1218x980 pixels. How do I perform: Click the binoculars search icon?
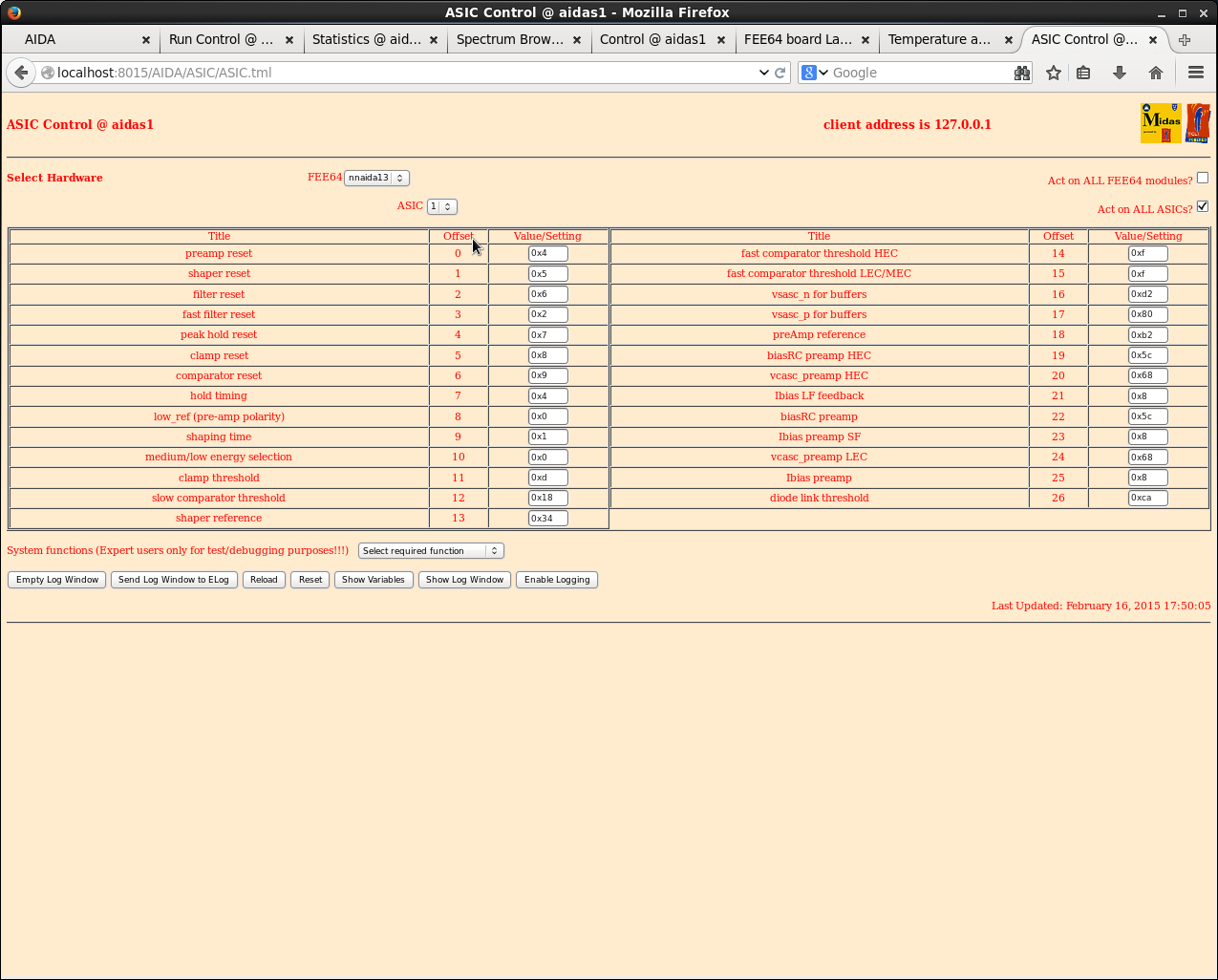pos(1022,73)
